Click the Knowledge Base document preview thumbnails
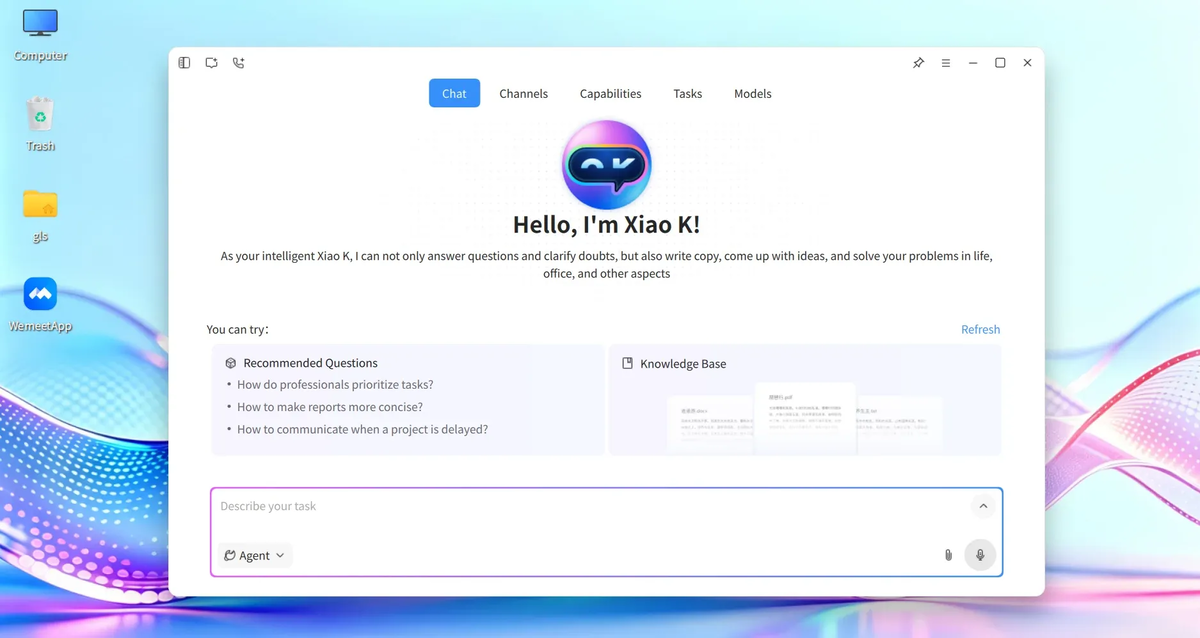Image resolution: width=1200 pixels, height=638 pixels. (805, 416)
